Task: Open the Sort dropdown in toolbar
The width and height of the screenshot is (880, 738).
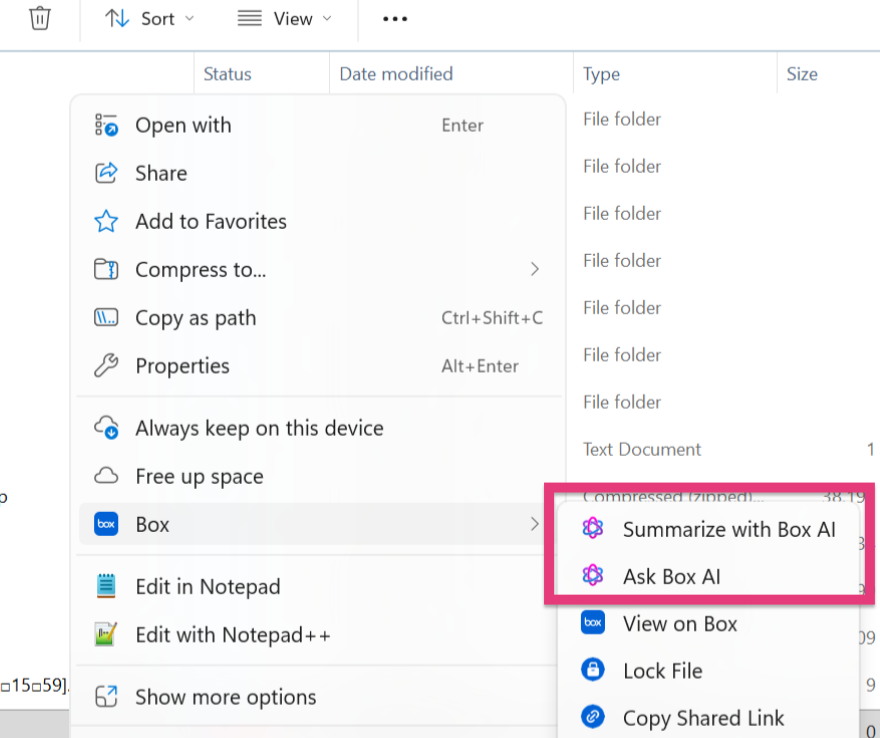Action: pos(150,18)
